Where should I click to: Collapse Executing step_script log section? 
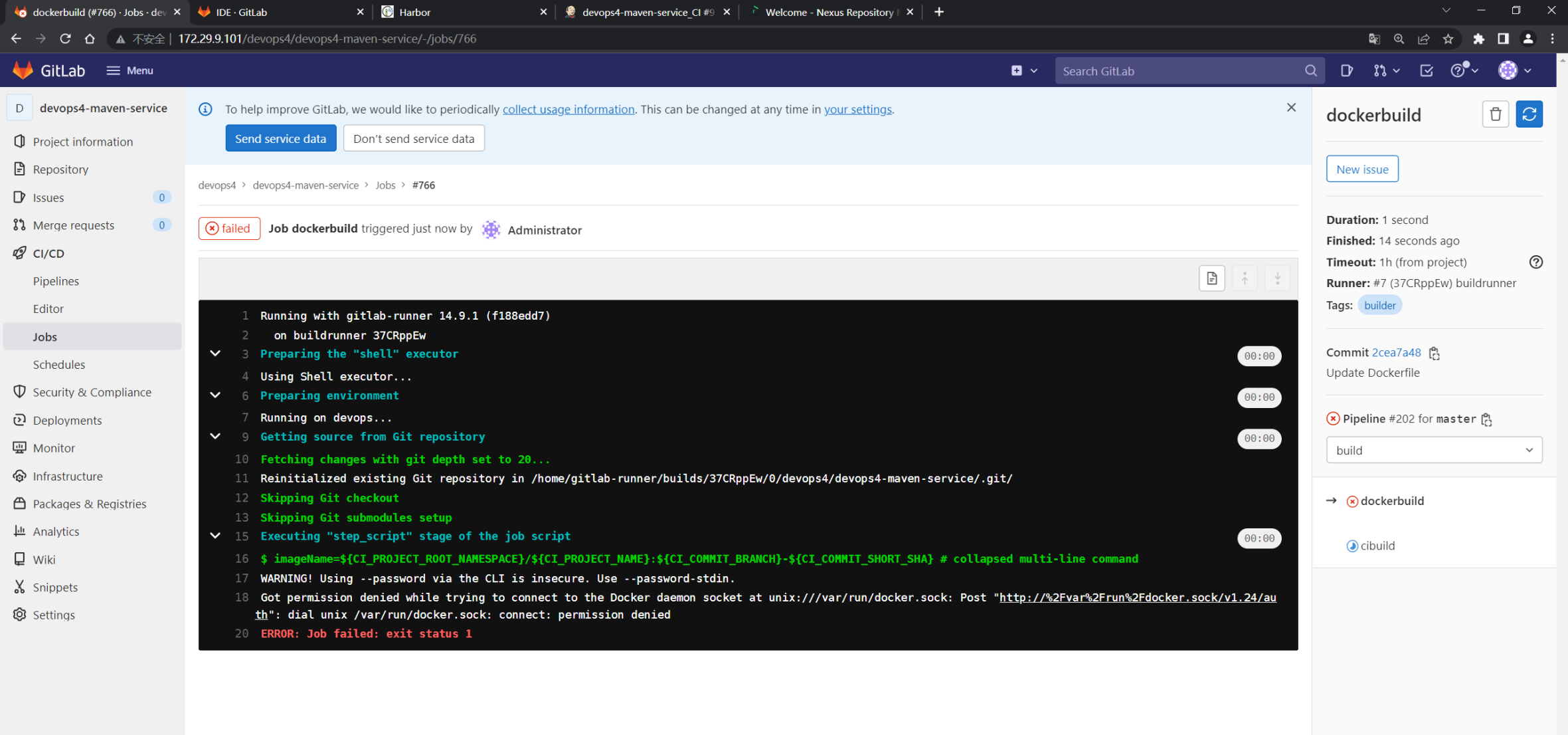tap(215, 536)
